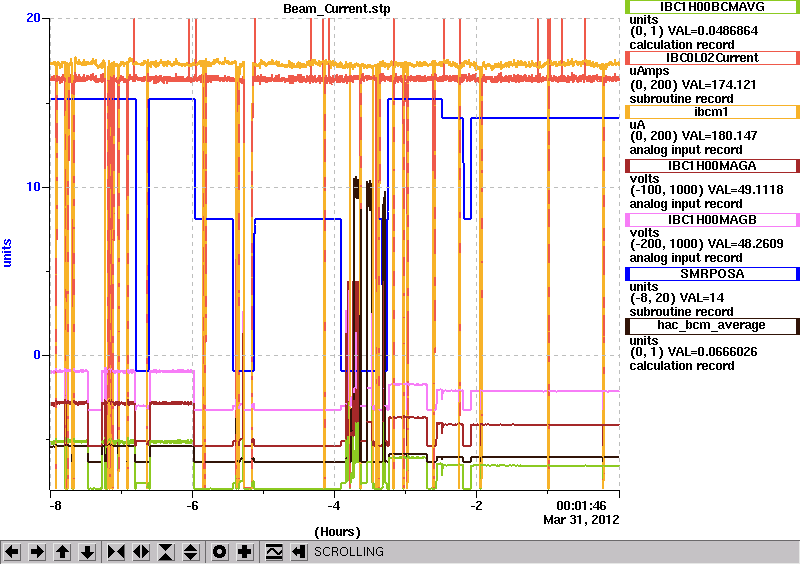Select the ibcm1 curve legend
The image size is (800, 564).
(x=712, y=112)
